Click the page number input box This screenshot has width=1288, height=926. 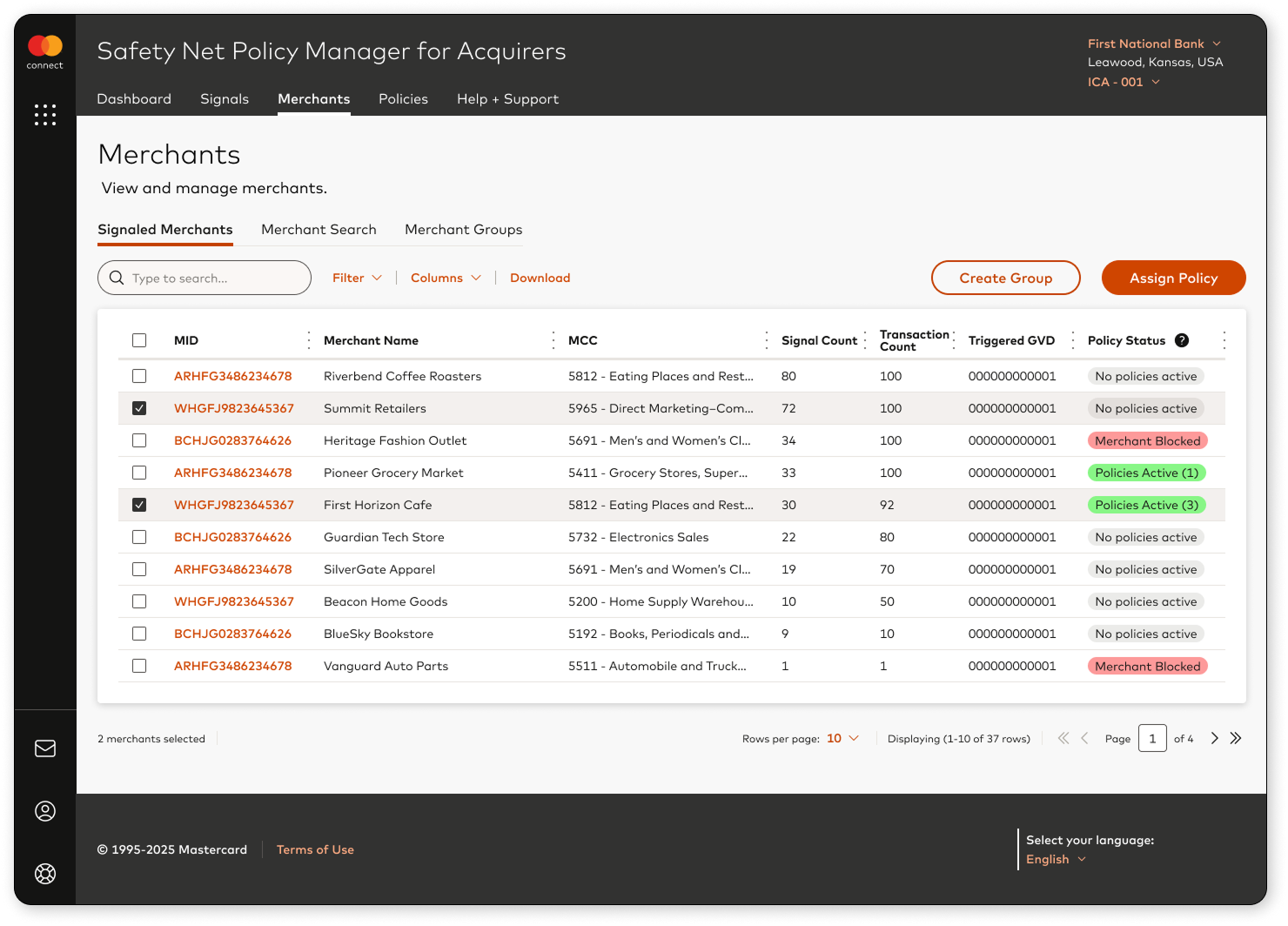(x=1152, y=738)
